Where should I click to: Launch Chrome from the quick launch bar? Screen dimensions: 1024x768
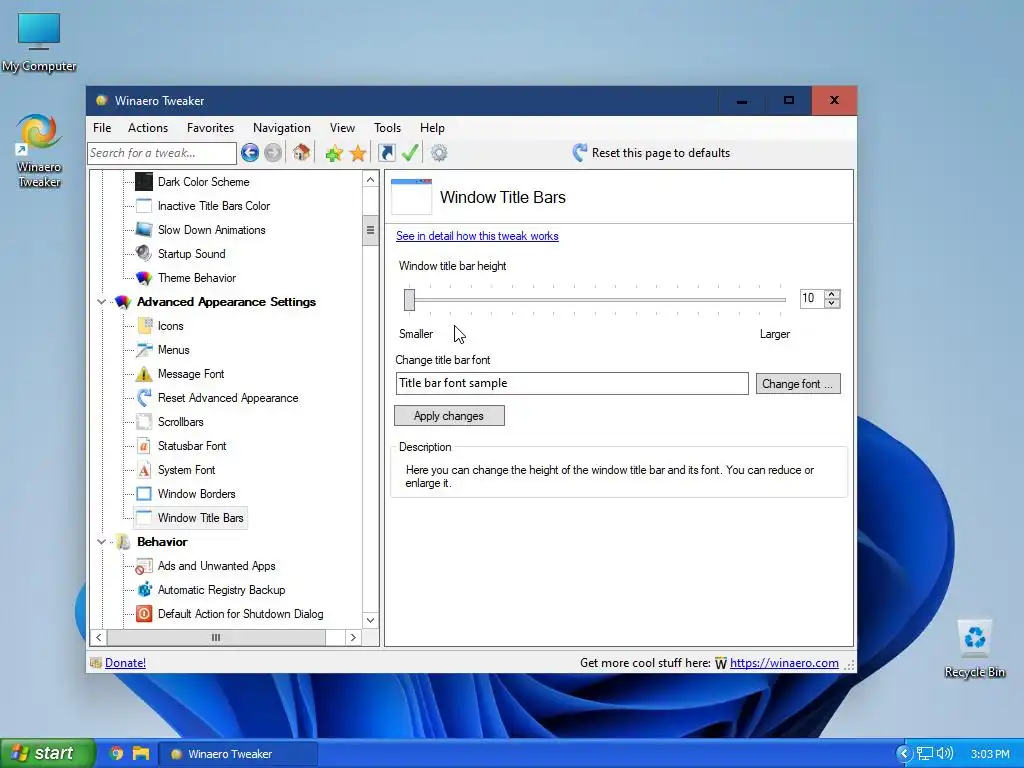tap(116, 754)
